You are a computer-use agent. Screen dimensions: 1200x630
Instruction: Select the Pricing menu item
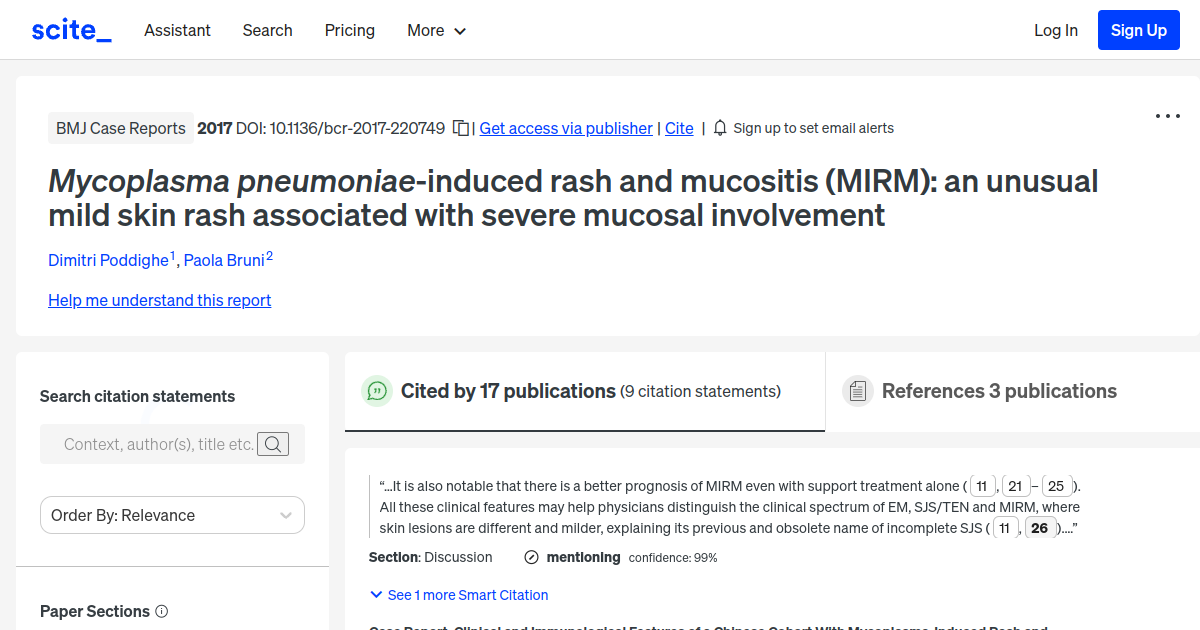coord(349,30)
